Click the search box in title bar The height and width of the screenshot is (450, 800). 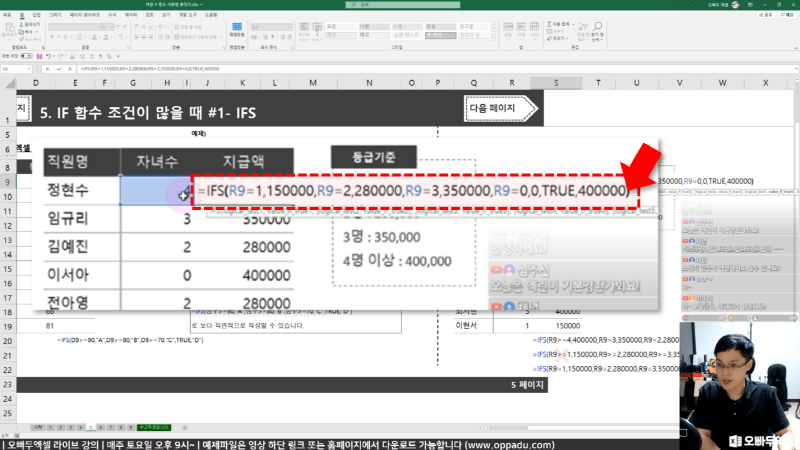(x=403, y=5)
